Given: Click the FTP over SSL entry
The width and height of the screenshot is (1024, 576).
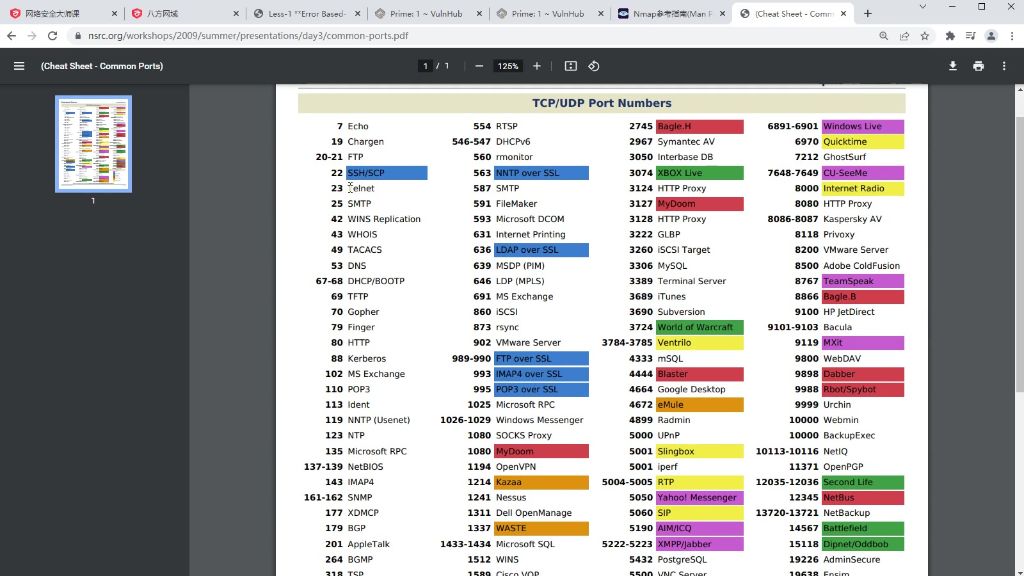Looking at the screenshot, I should tap(541, 359).
